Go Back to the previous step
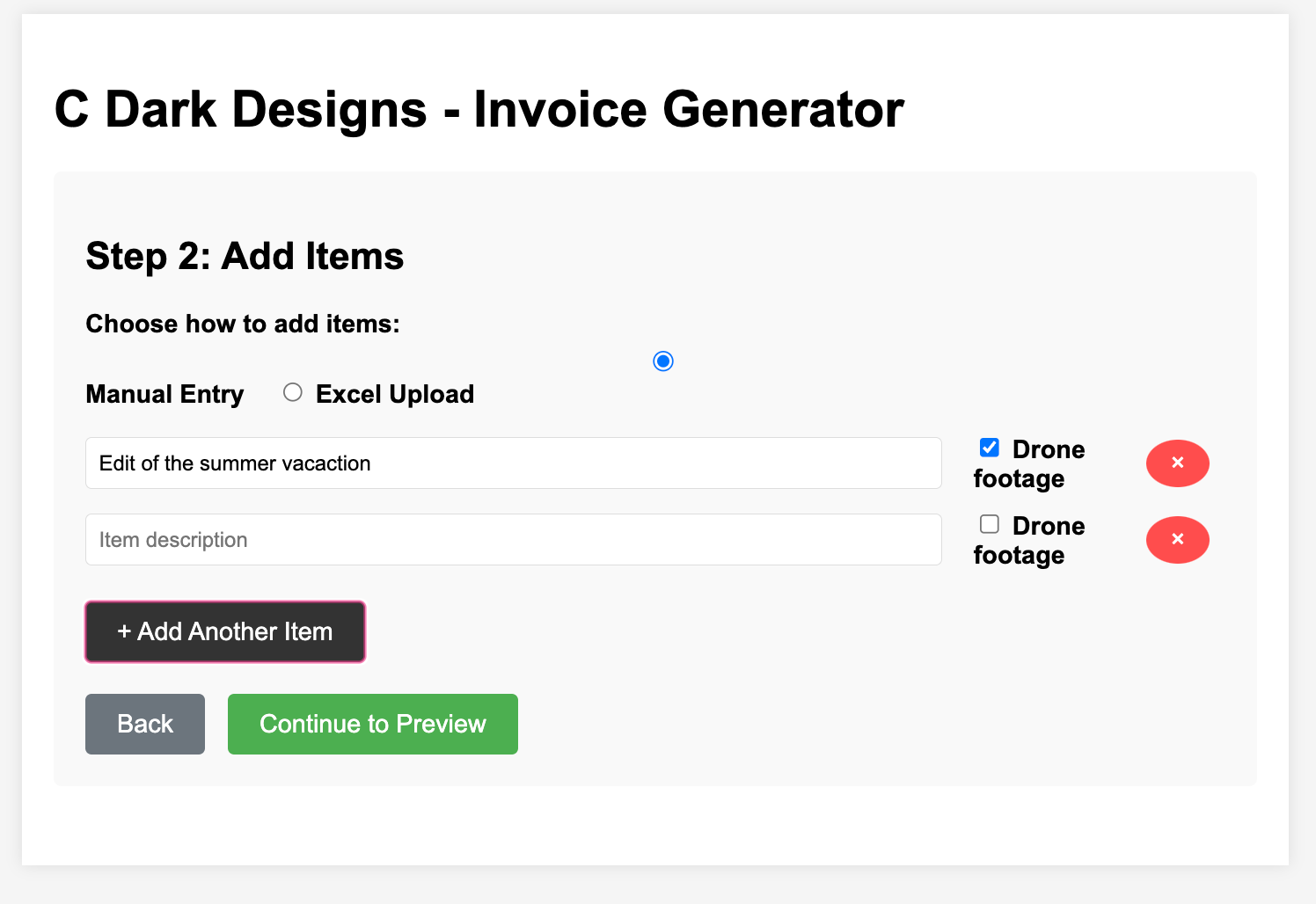This screenshot has height=904, width=1316. click(145, 724)
